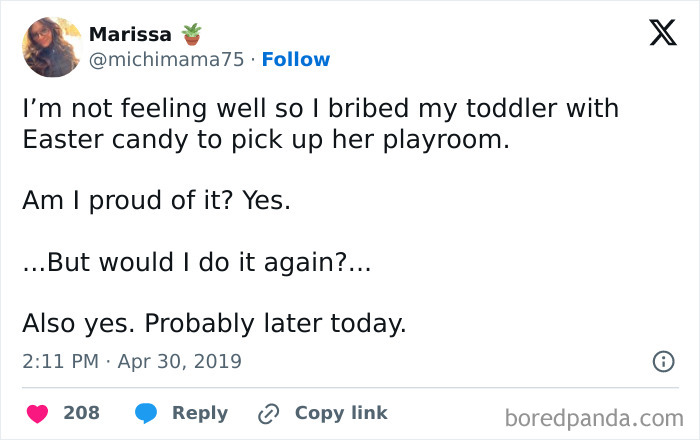
Task: Click the "But would I do it again" line
Action: [x=197, y=262]
